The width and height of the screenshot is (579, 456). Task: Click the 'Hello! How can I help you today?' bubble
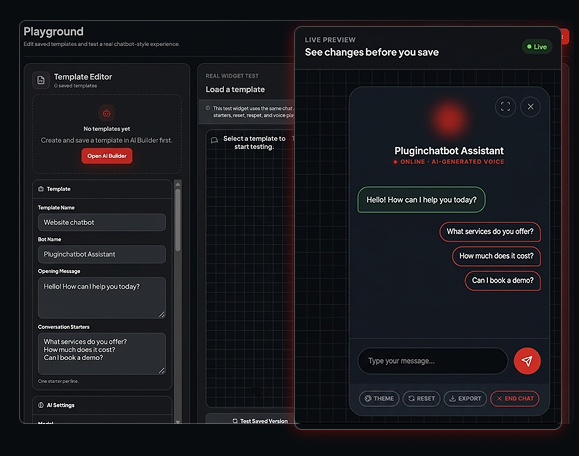click(421, 200)
